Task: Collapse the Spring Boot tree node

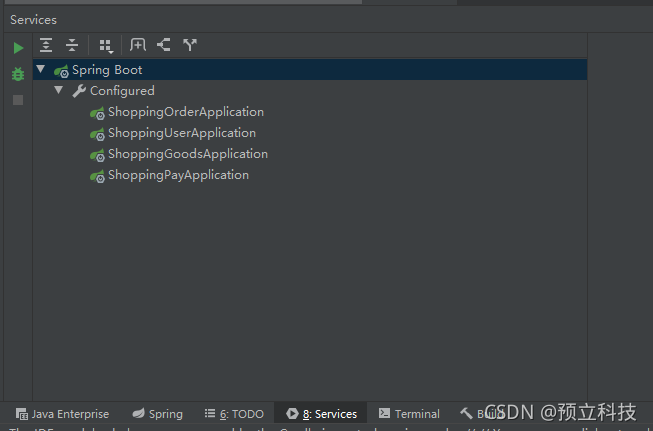Action: click(x=40, y=69)
